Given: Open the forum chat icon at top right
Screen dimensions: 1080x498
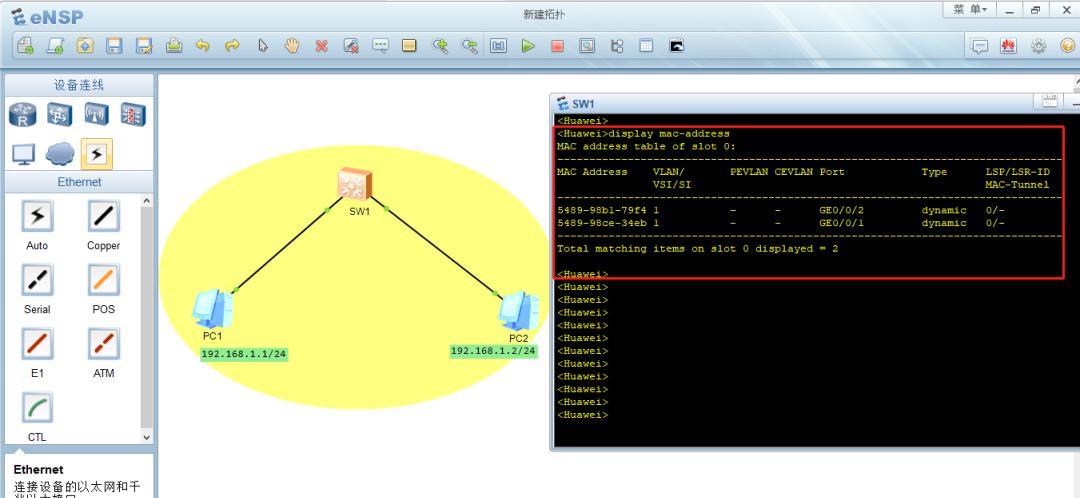Looking at the screenshot, I should pos(979,46).
